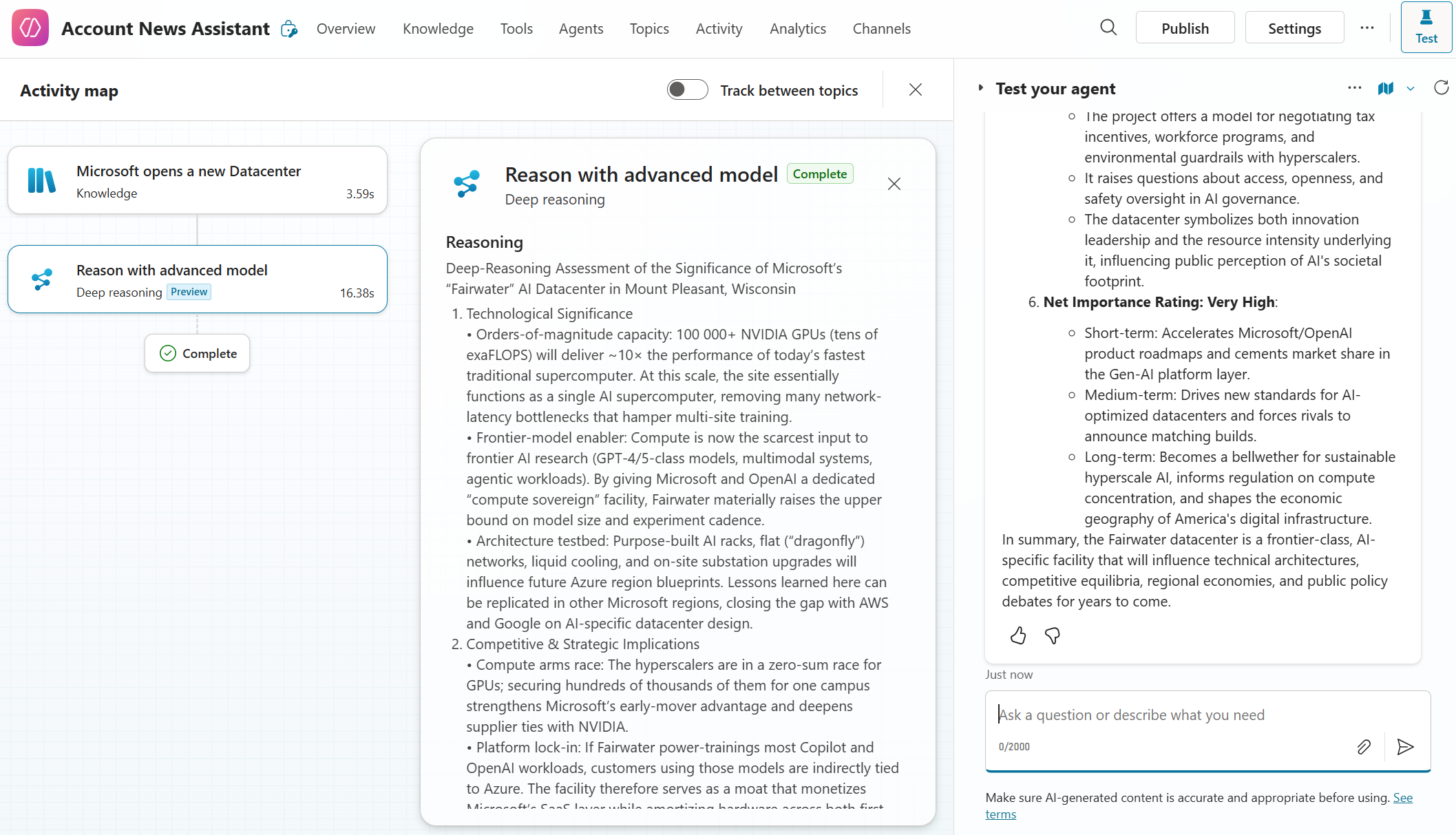Toggle the Test pane button

pos(1426,28)
